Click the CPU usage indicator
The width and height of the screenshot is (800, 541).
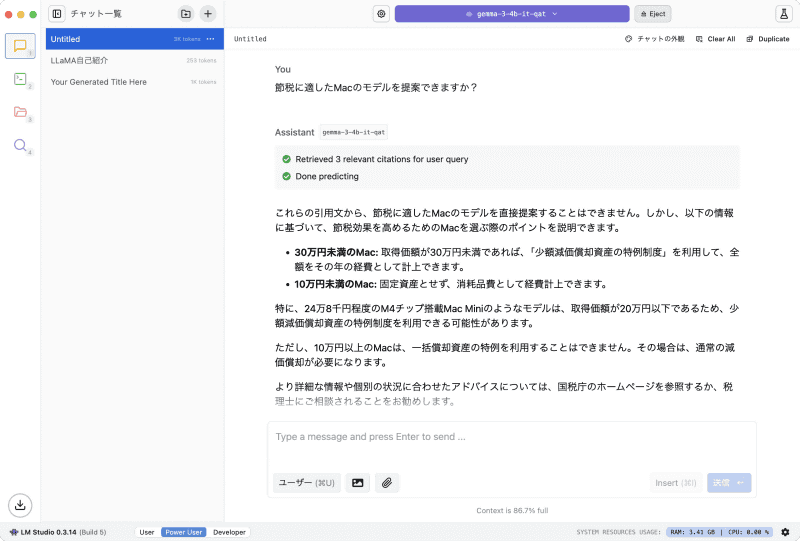[748, 532]
